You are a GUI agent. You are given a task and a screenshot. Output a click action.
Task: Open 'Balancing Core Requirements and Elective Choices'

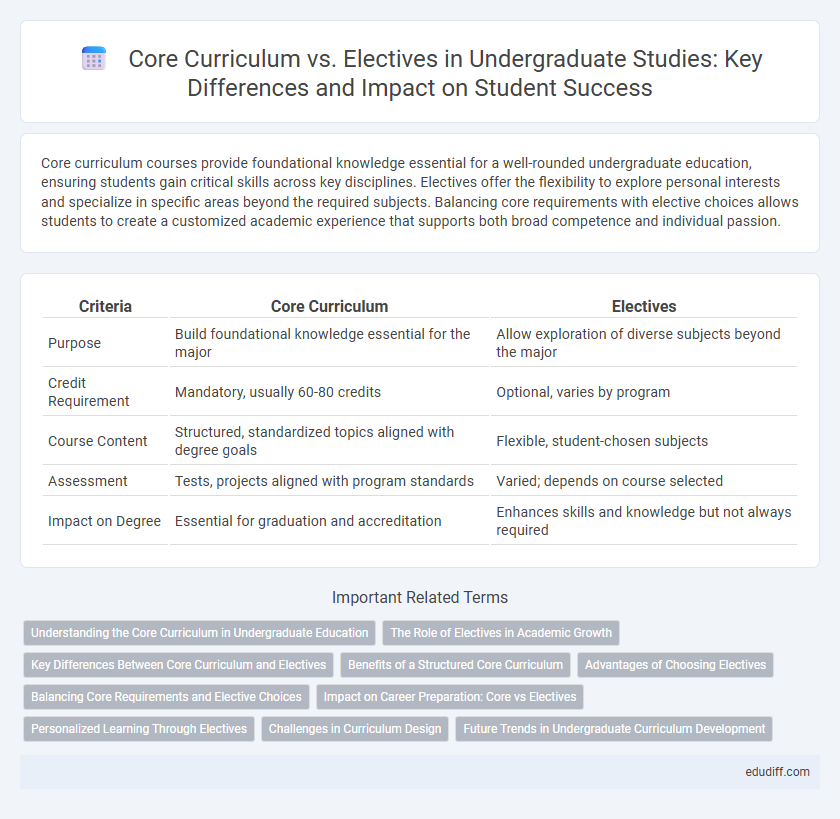click(x=166, y=697)
